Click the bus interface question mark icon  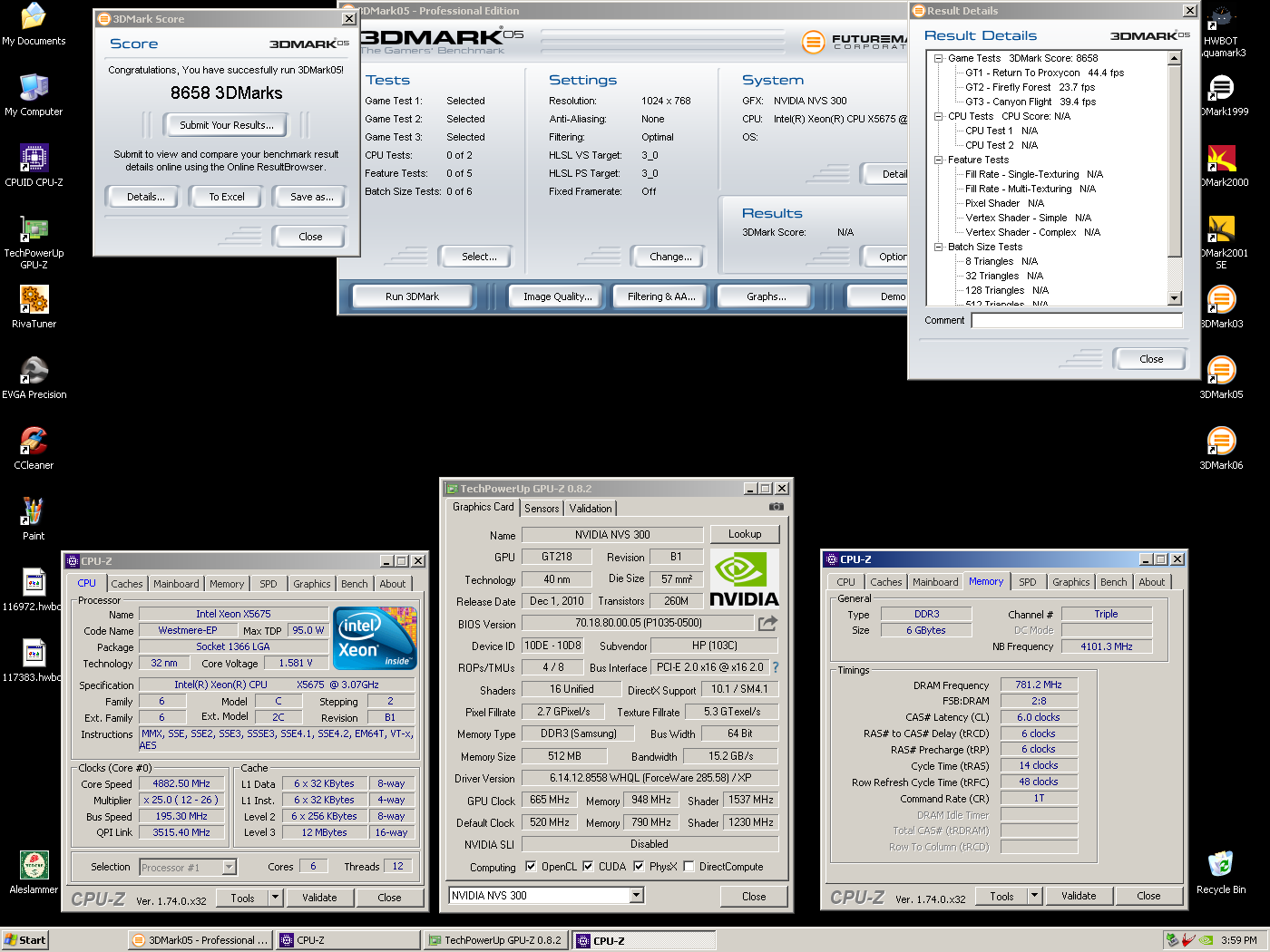tap(776, 667)
